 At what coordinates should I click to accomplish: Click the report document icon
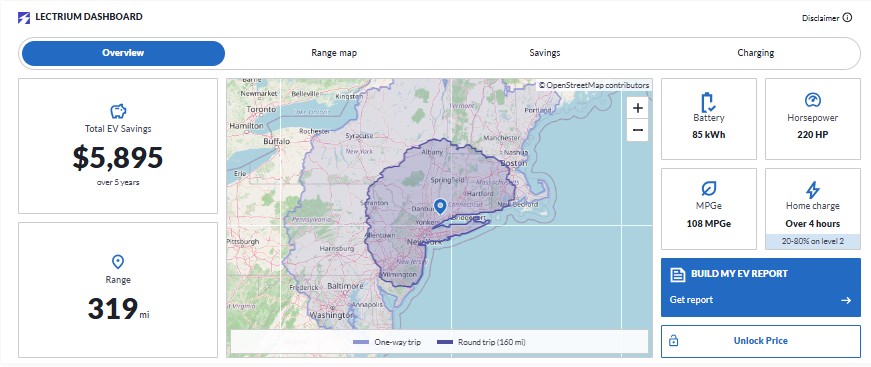click(678, 274)
